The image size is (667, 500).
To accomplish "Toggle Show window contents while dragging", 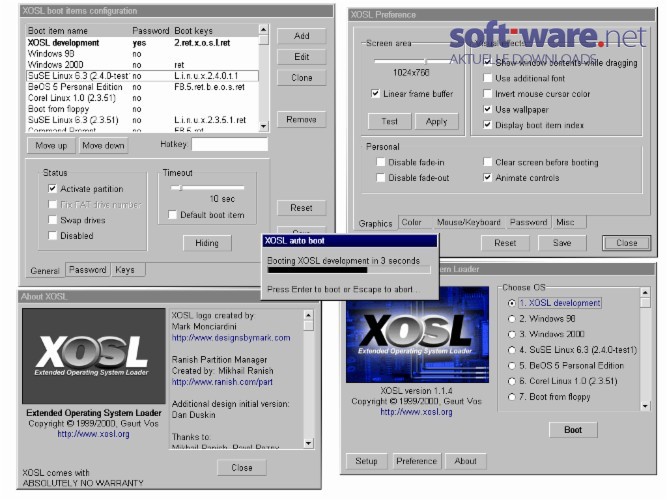I will click(487, 63).
